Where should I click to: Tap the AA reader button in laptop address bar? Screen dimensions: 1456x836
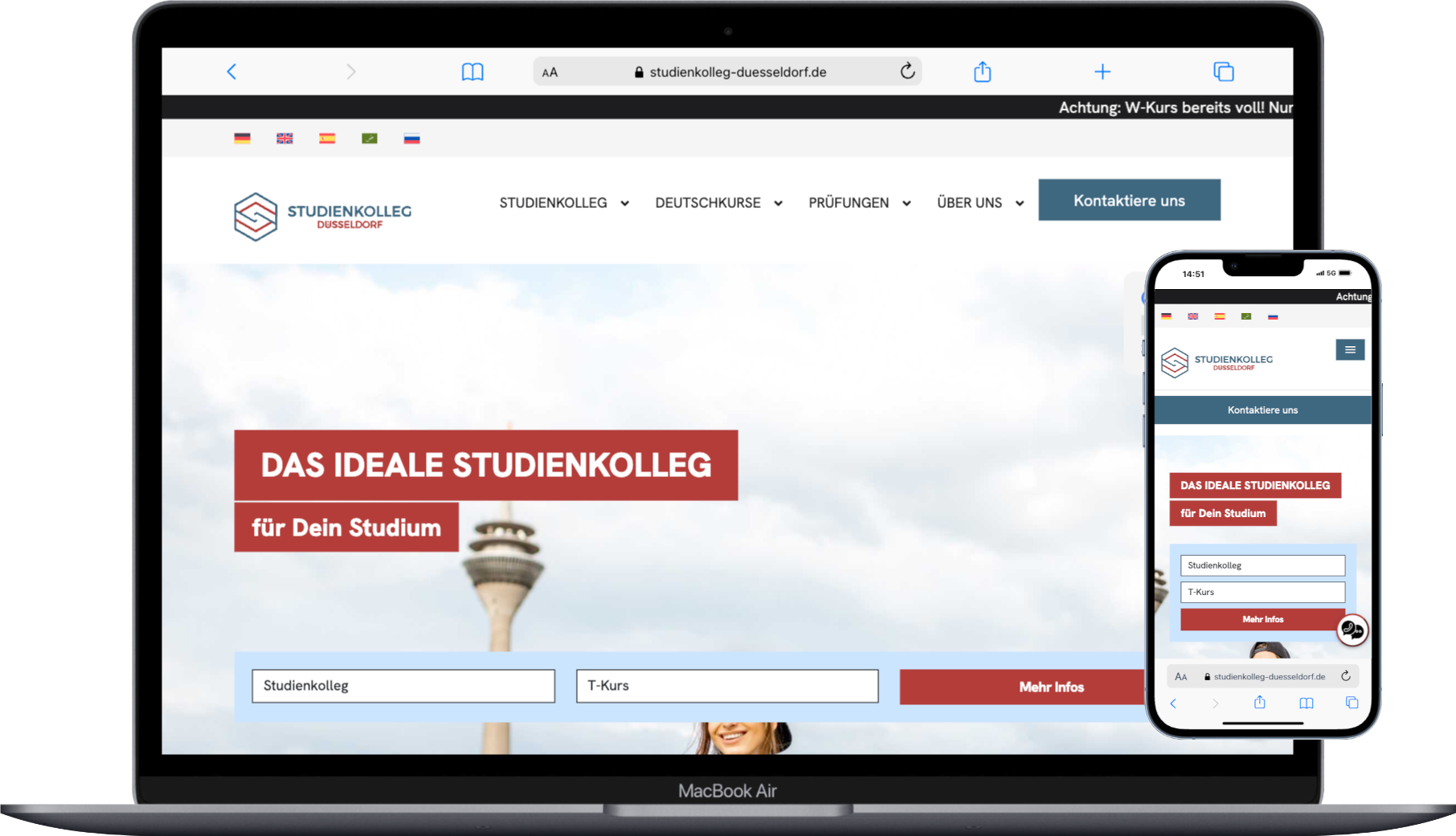pos(550,72)
